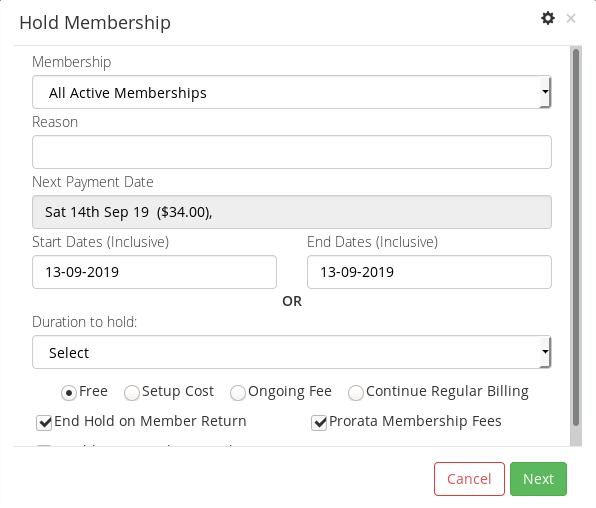The height and width of the screenshot is (508, 596).
Task: Open the Membership dropdown list
Action: coord(292,92)
